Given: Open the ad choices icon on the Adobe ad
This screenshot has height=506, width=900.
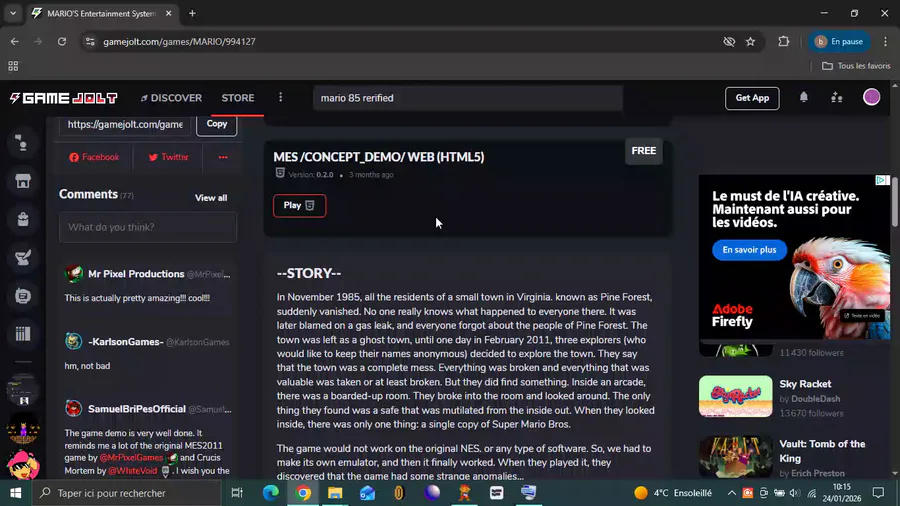Looking at the screenshot, I should 880,180.
